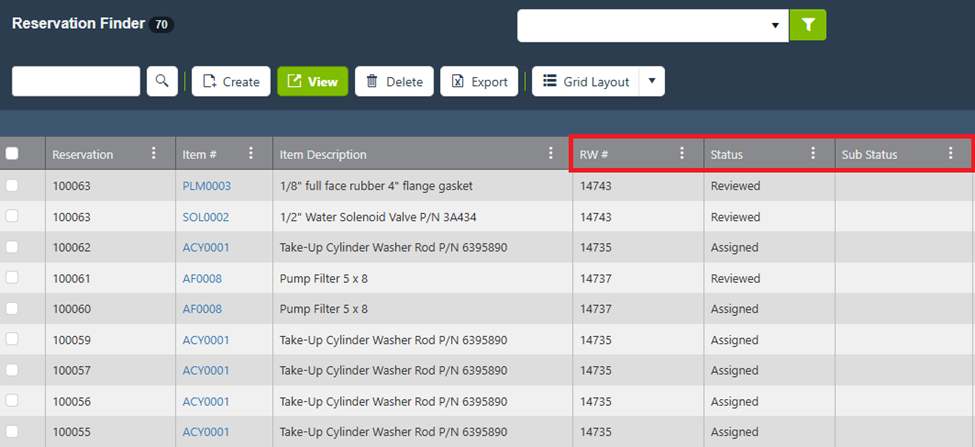975x447 pixels.
Task: Click the Create button
Action: pyautogui.click(x=231, y=81)
